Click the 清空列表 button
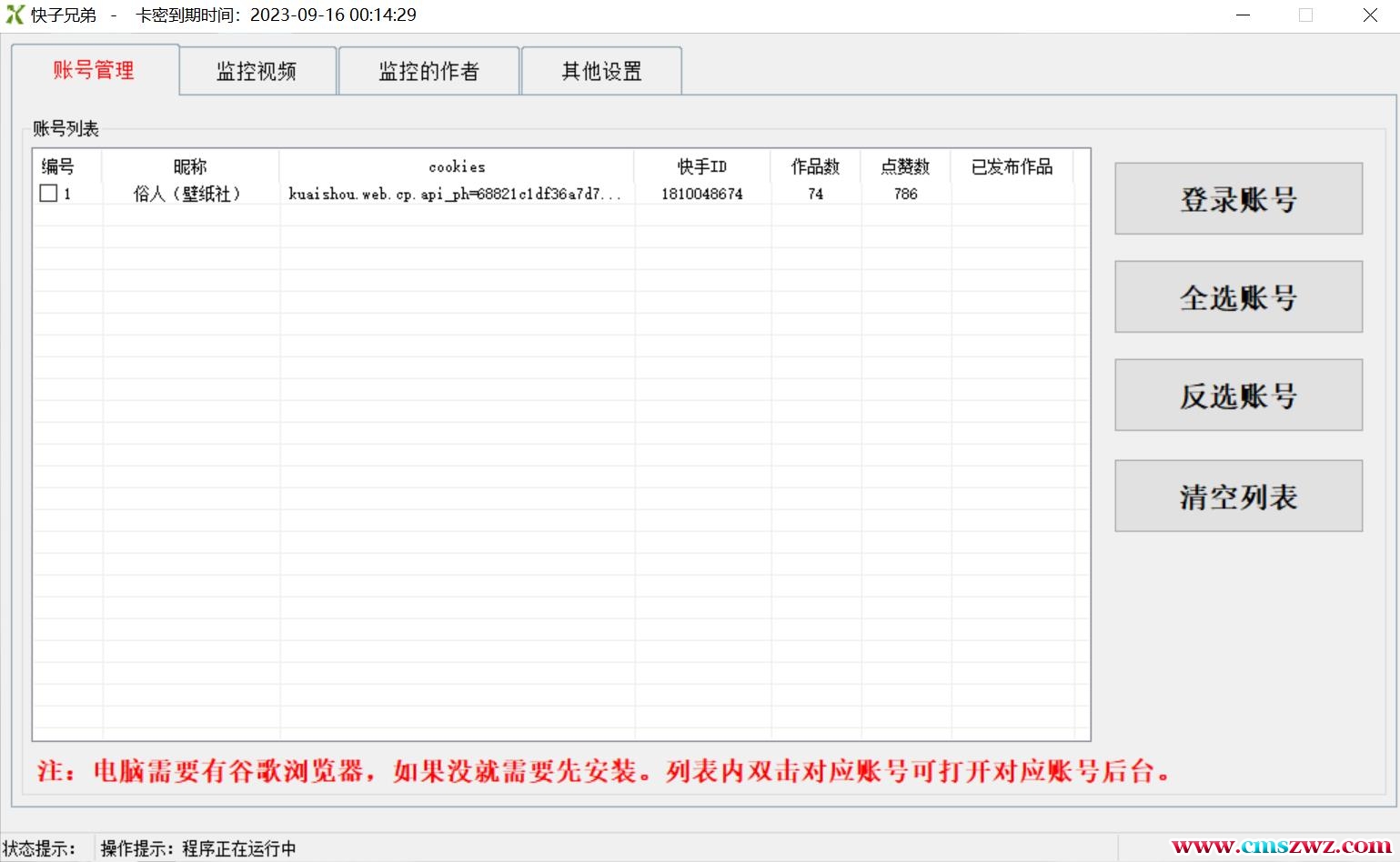 click(x=1238, y=496)
